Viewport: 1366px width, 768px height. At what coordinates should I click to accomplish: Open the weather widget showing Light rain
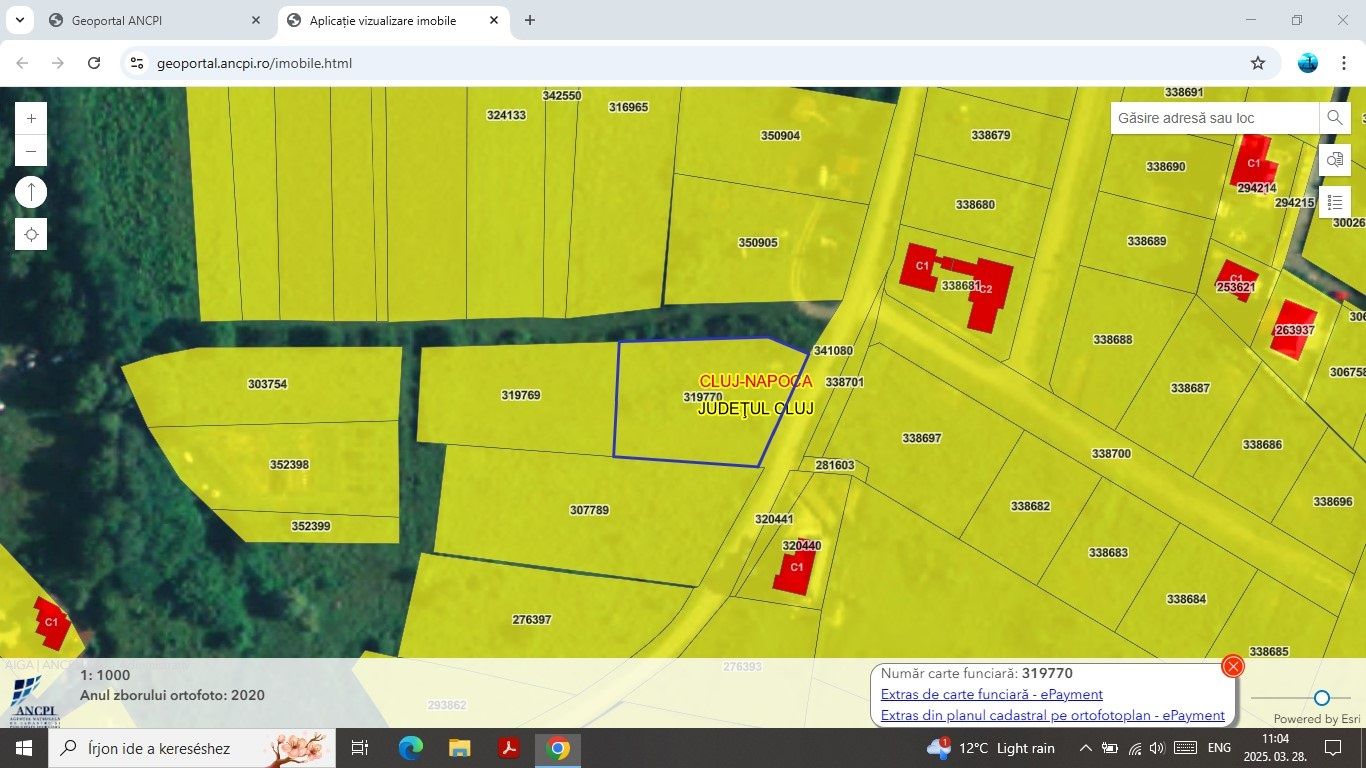tap(991, 748)
